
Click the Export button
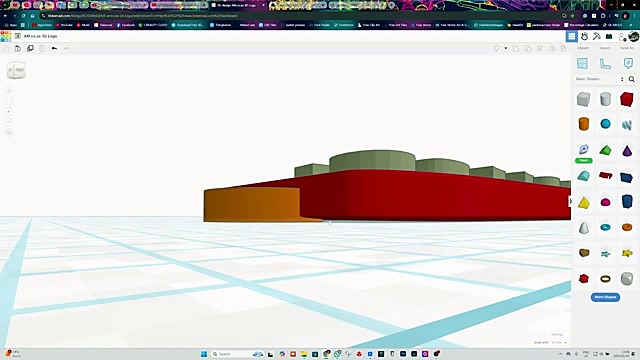[x=605, y=48]
